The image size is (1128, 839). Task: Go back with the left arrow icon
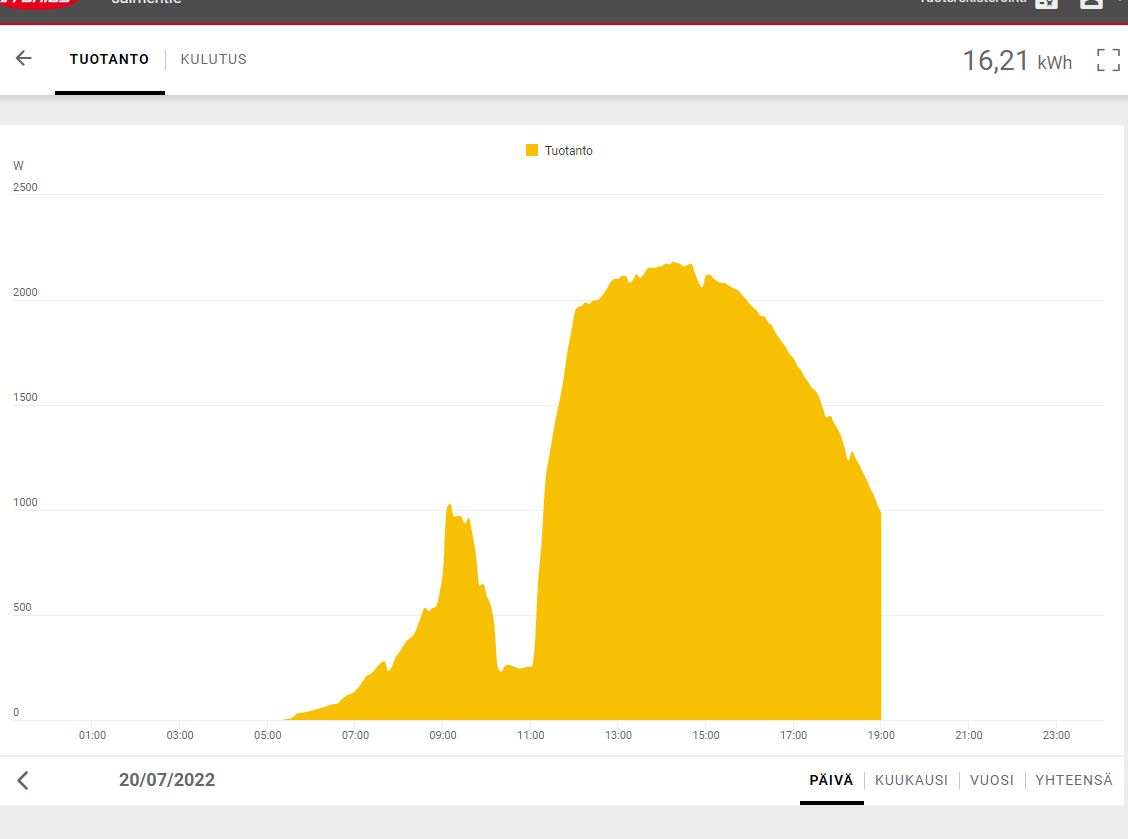(24, 58)
